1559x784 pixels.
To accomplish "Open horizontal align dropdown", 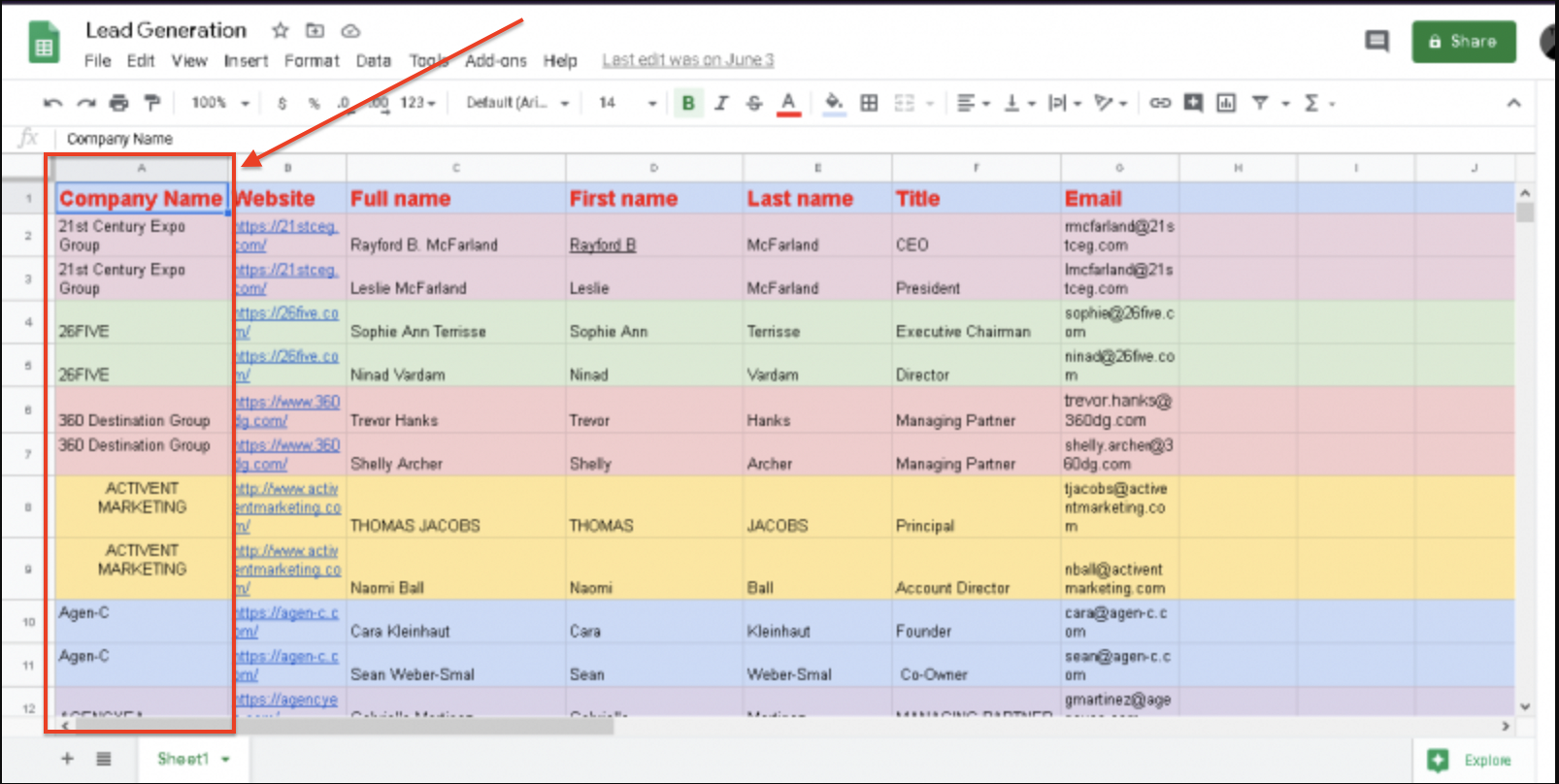I will [974, 103].
